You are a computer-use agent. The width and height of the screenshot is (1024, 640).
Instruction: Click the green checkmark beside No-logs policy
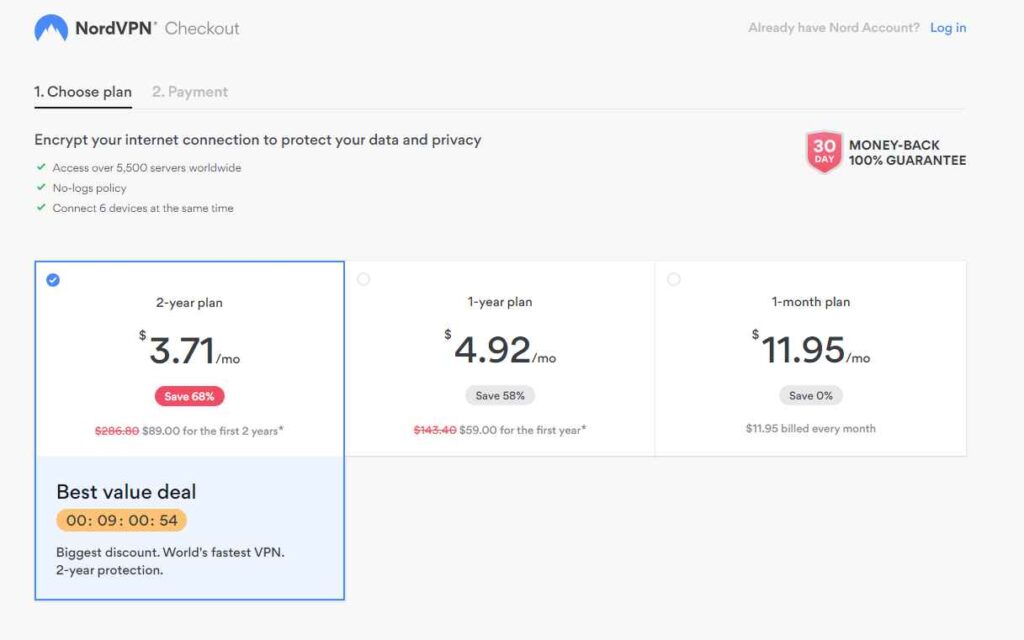pyautogui.click(x=41, y=188)
